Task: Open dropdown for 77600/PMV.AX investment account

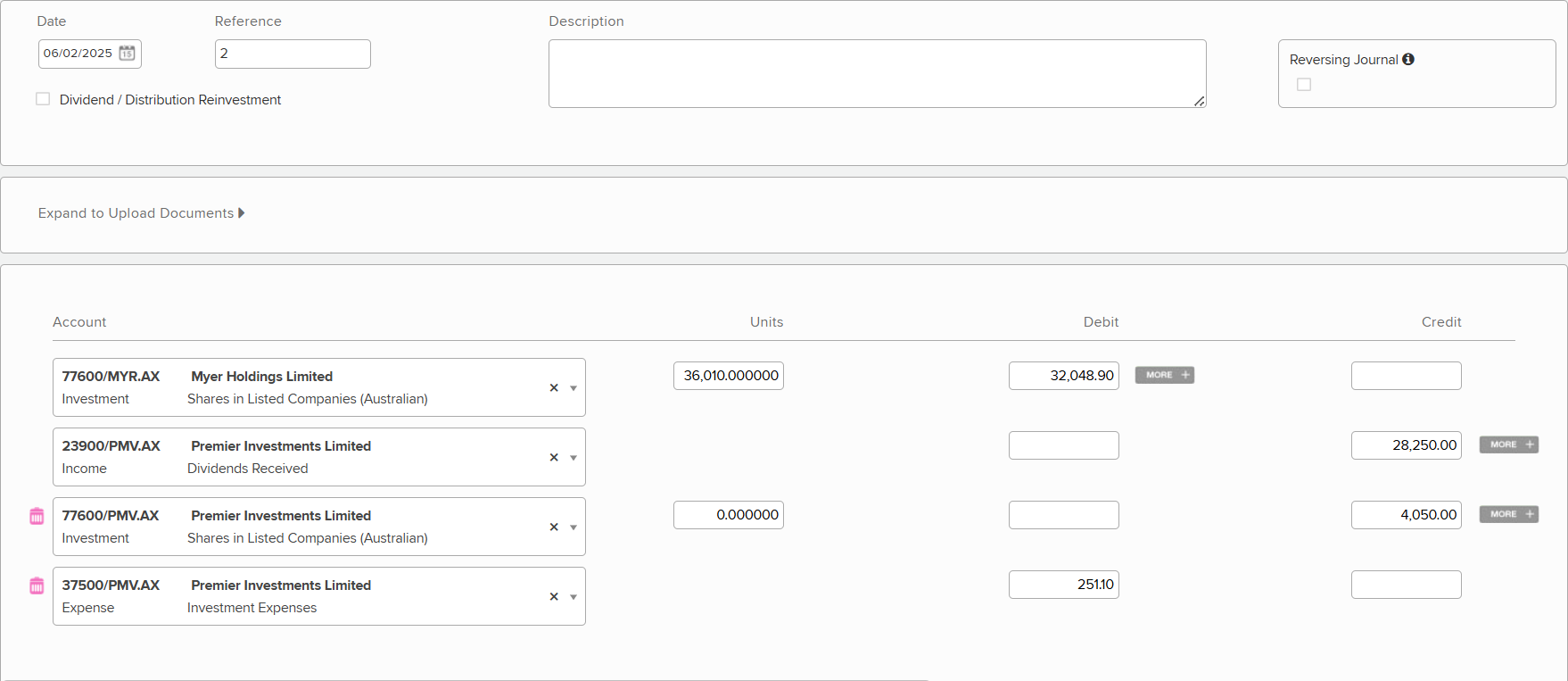Action: [x=574, y=527]
